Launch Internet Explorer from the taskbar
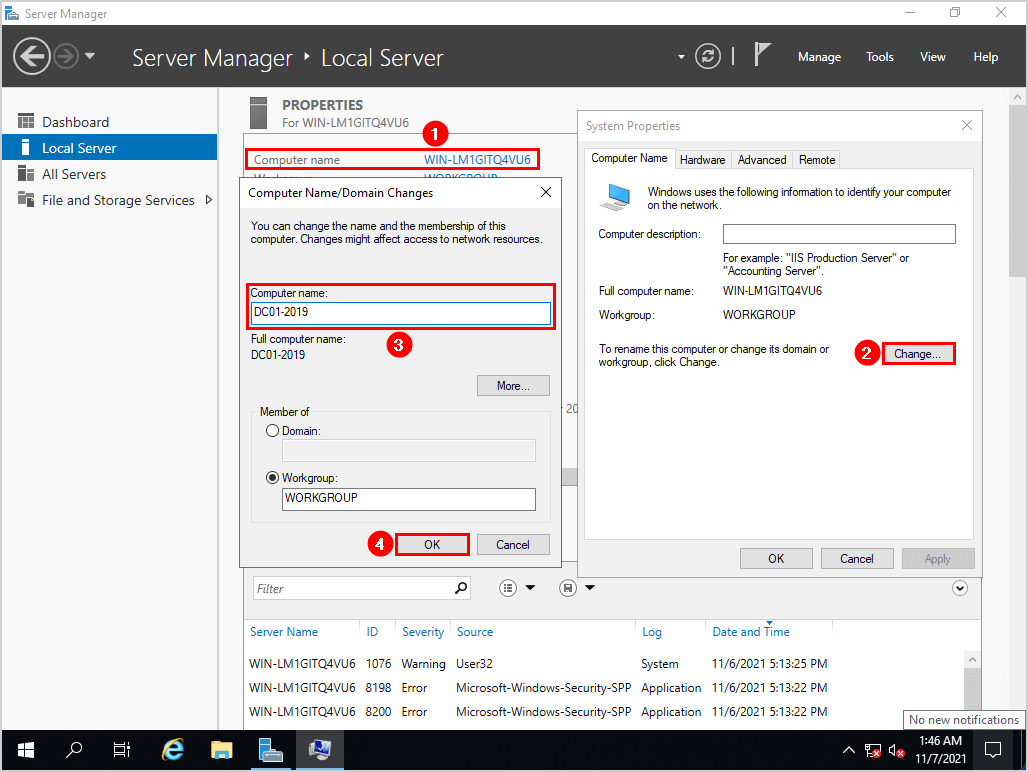Image resolution: width=1028 pixels, height=772 pixels. 172,750
